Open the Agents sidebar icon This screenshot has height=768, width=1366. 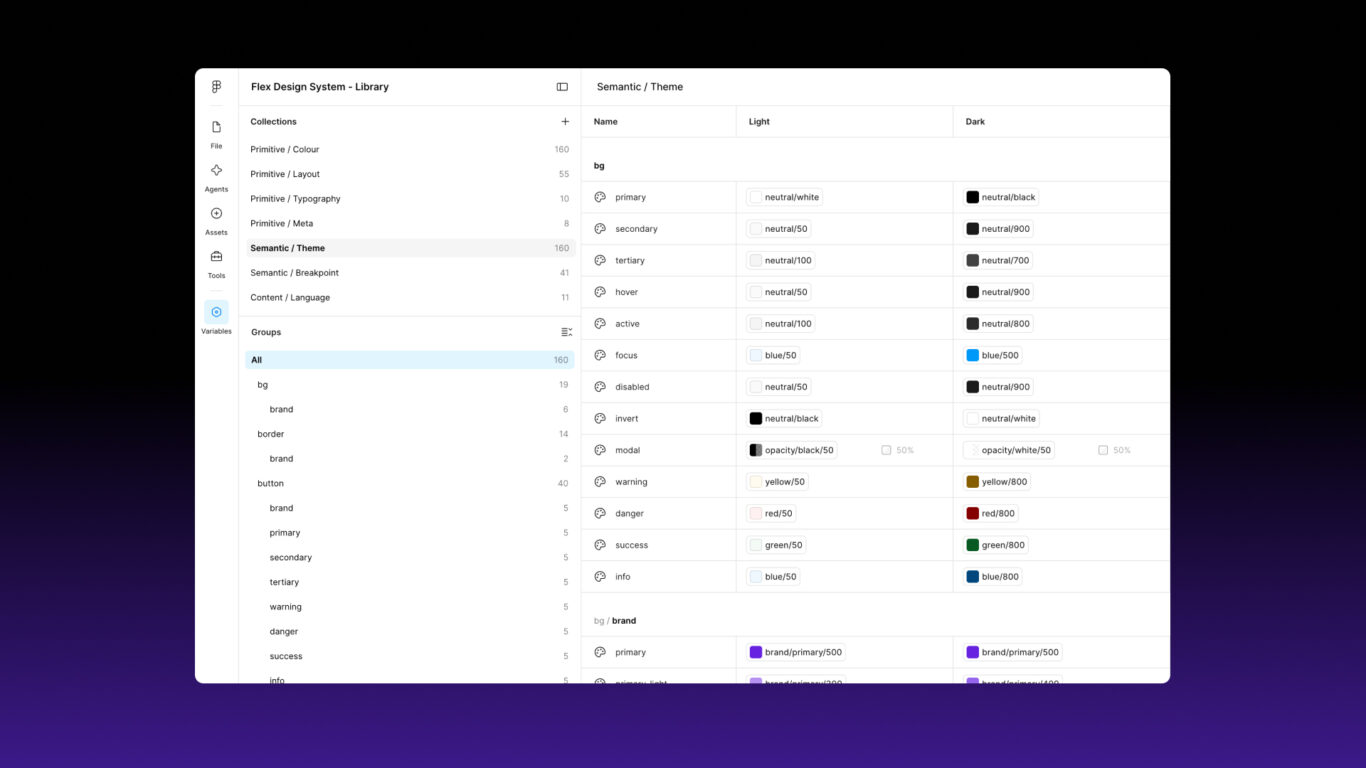click(216, 170)
